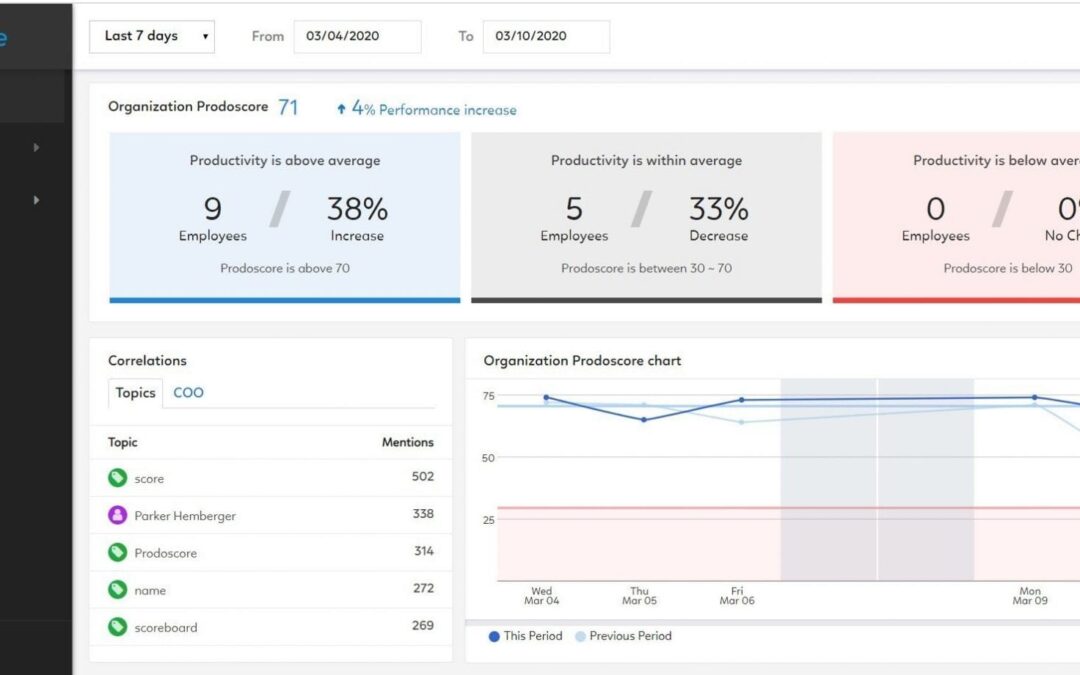Viewport: 1080px width, 675px height.
Task: Click the performance increase up-arrow icon
Action: point(341,110)
